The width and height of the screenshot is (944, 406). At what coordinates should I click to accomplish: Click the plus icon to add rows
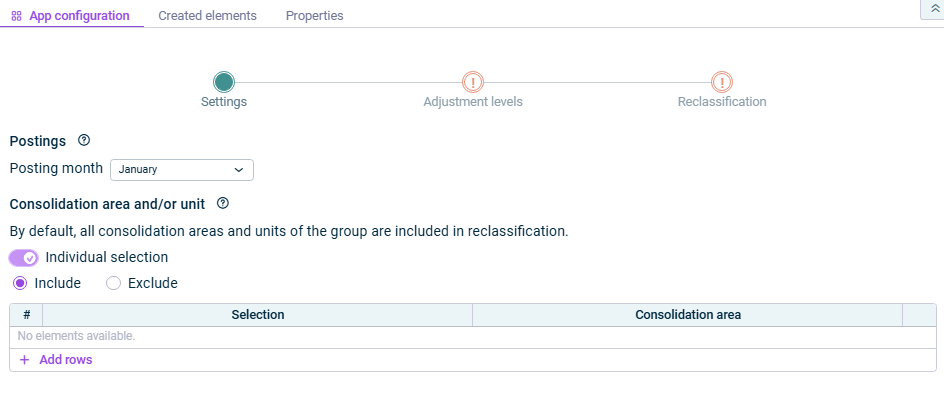pos(24,360)
